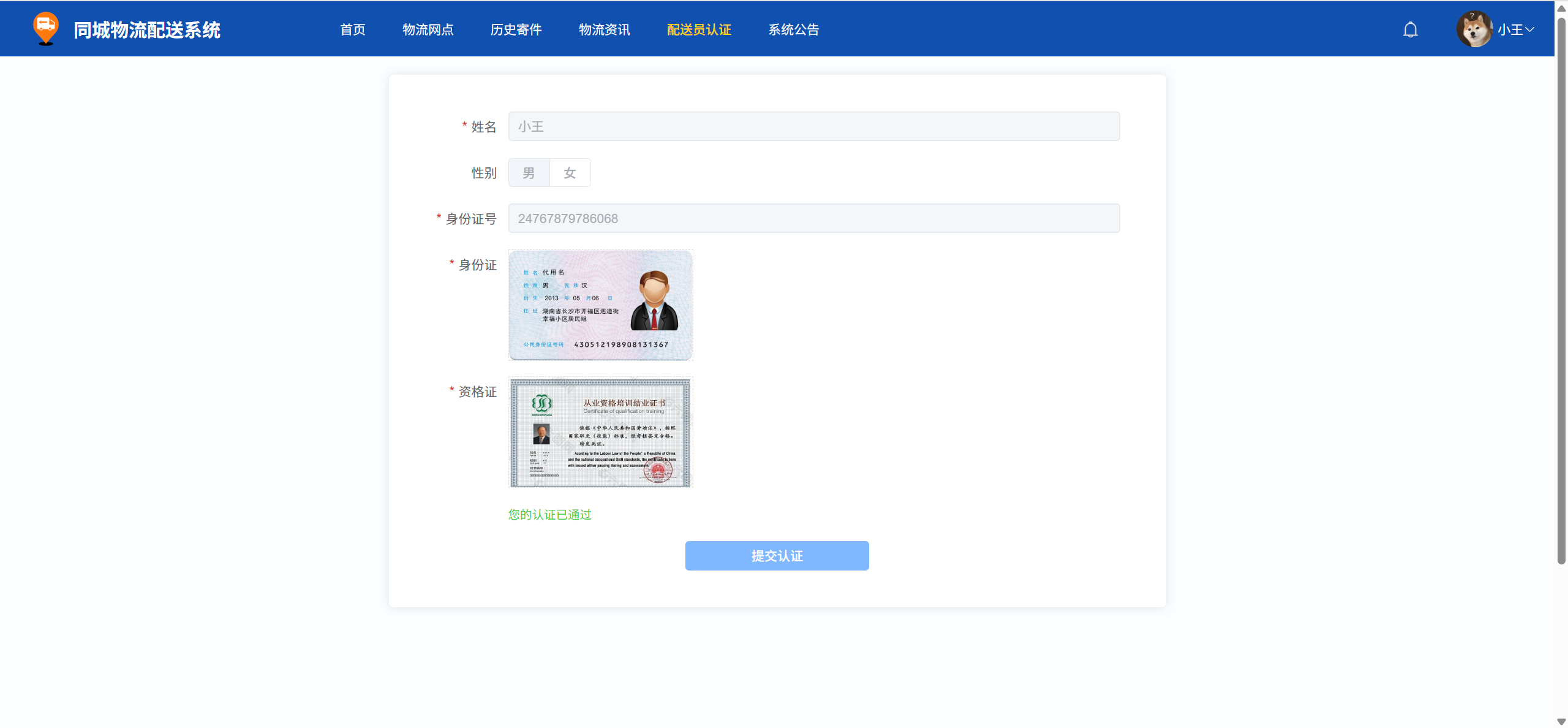The height and width of the screenshot is (728, 1568).
Task: Open the qualification certificate image
Action: click(600, 432)
